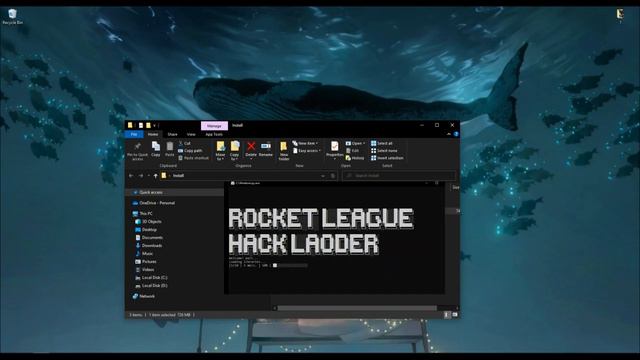This screenshot has height=360, width=640.
Task: Click Select none in ribbon
Action: [x=384, y=151]
